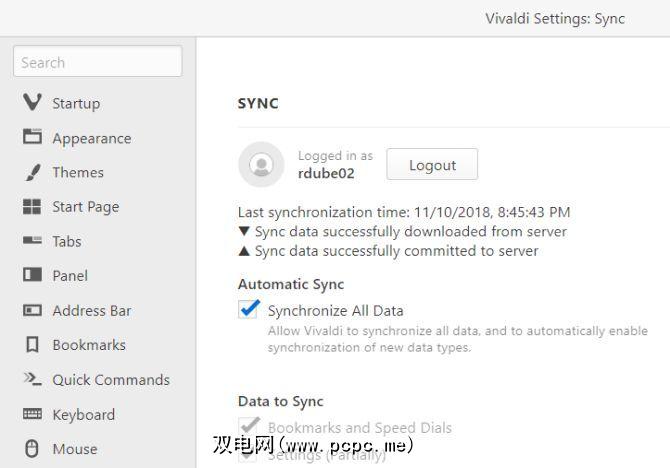The height and width of the screenshot is (468, 670).
Task: Click the Vivaldi Startup icon in sidebar
Action: [32, 103]
